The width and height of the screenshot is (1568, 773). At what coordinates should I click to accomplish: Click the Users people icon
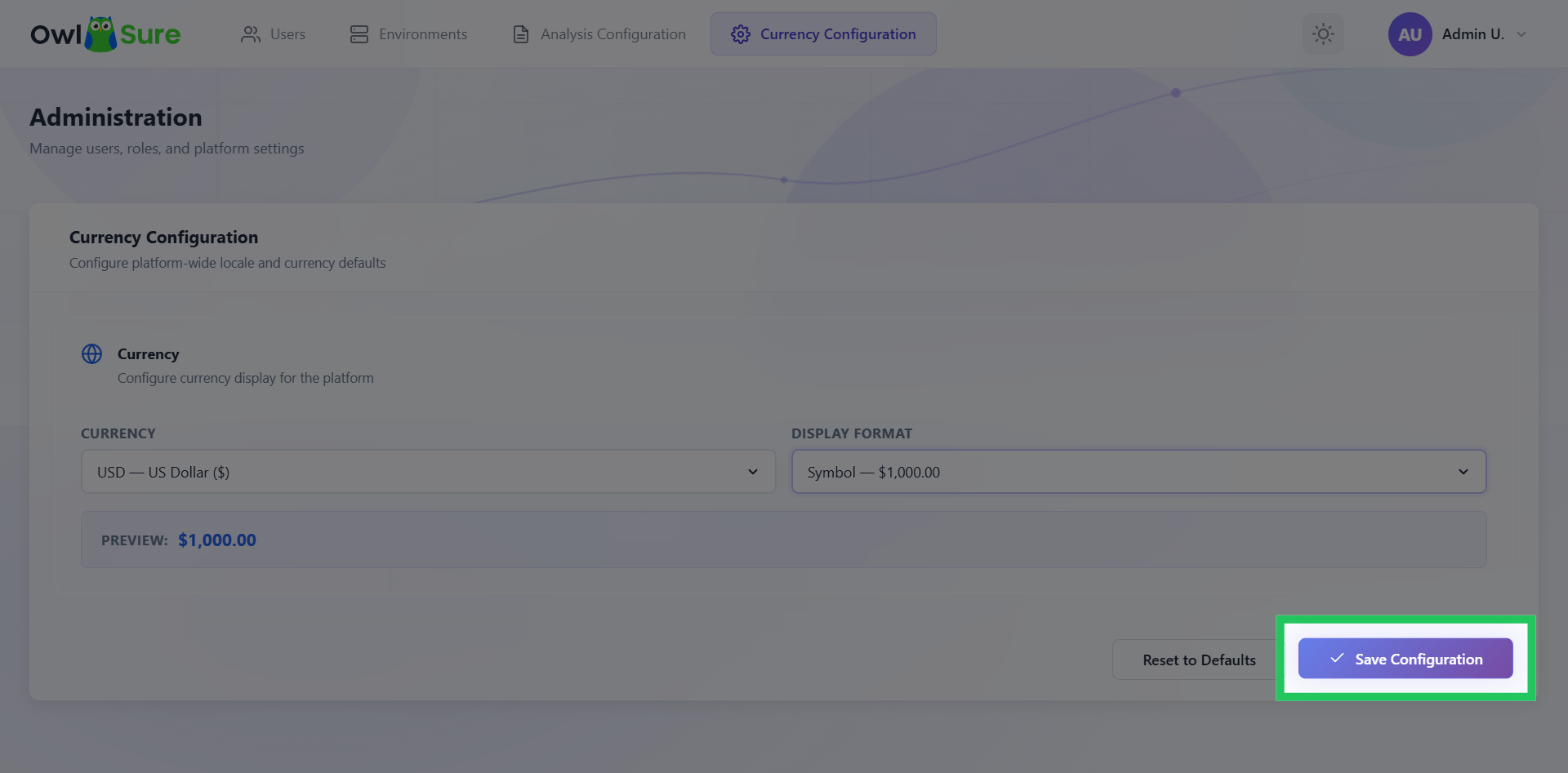(x=251, y=34)
